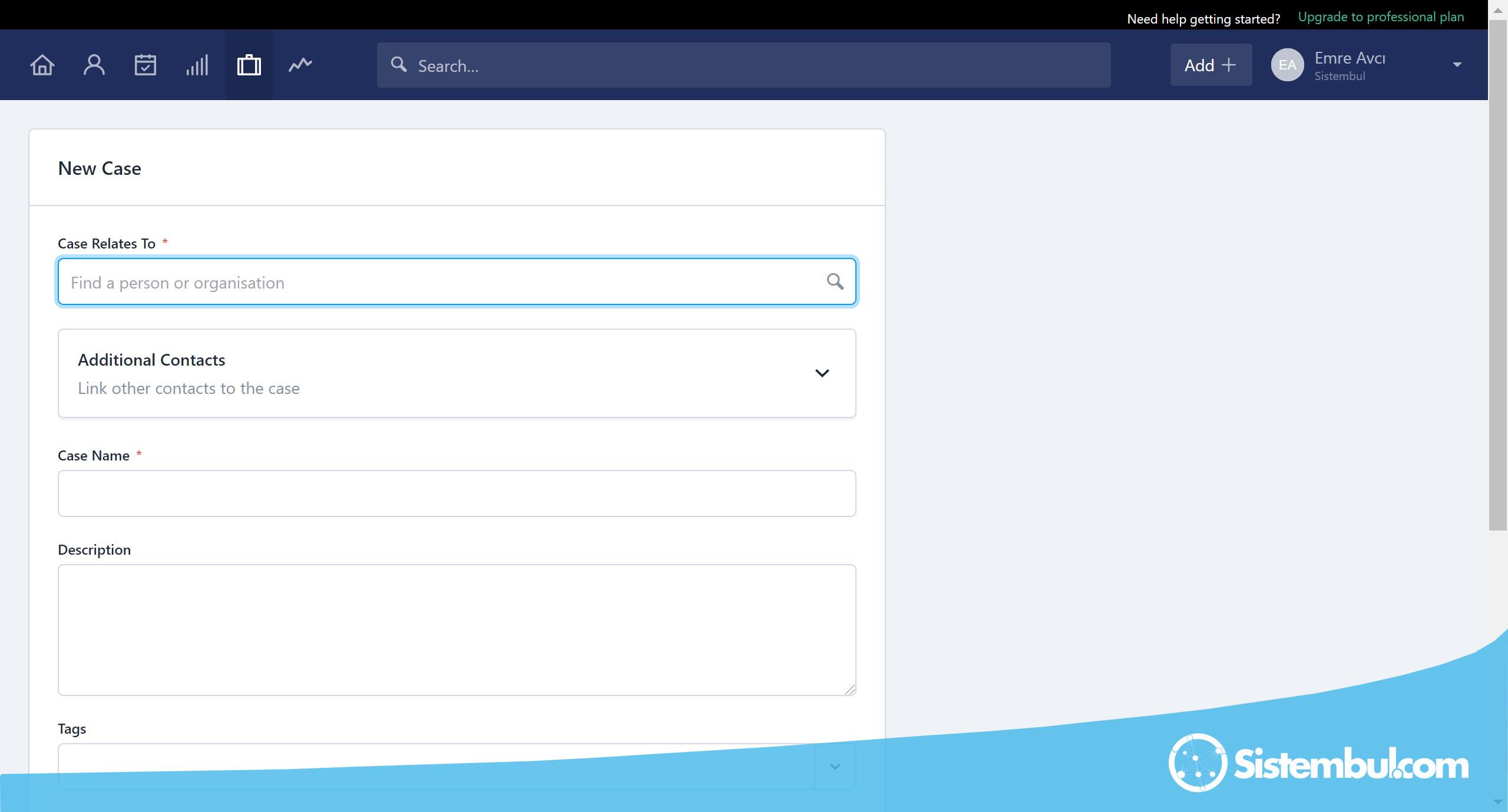Click Need help getting started link
The image size is (1508, 812).
pos(1203,19)
